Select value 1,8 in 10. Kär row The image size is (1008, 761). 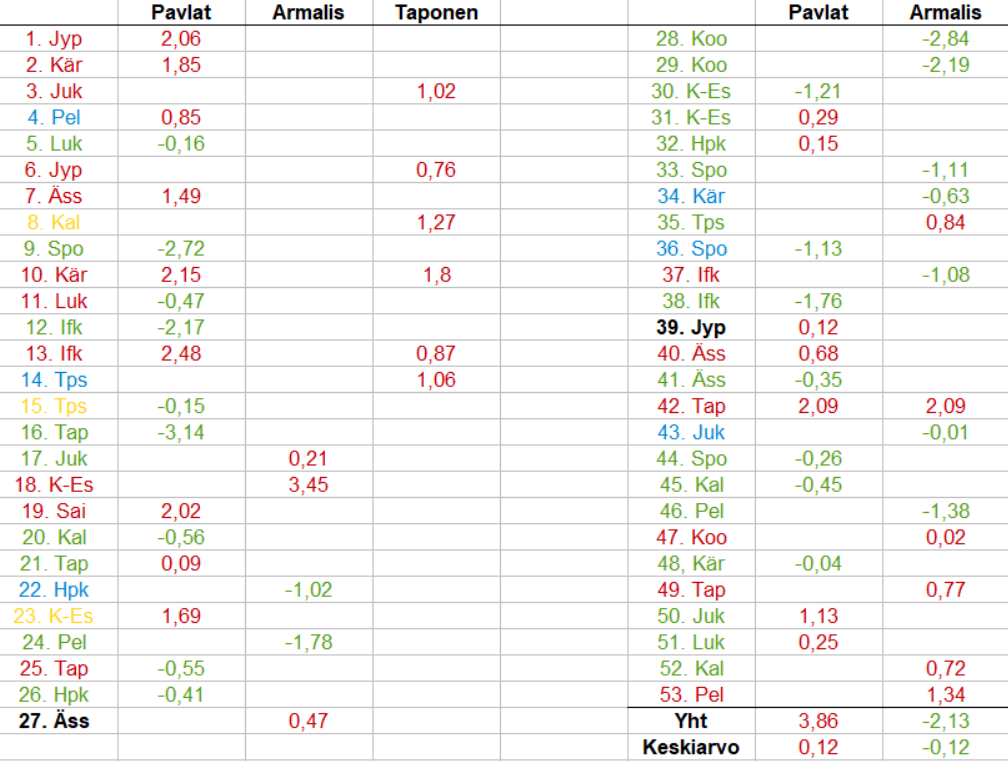pyautogui.click(x=436, y=275)
